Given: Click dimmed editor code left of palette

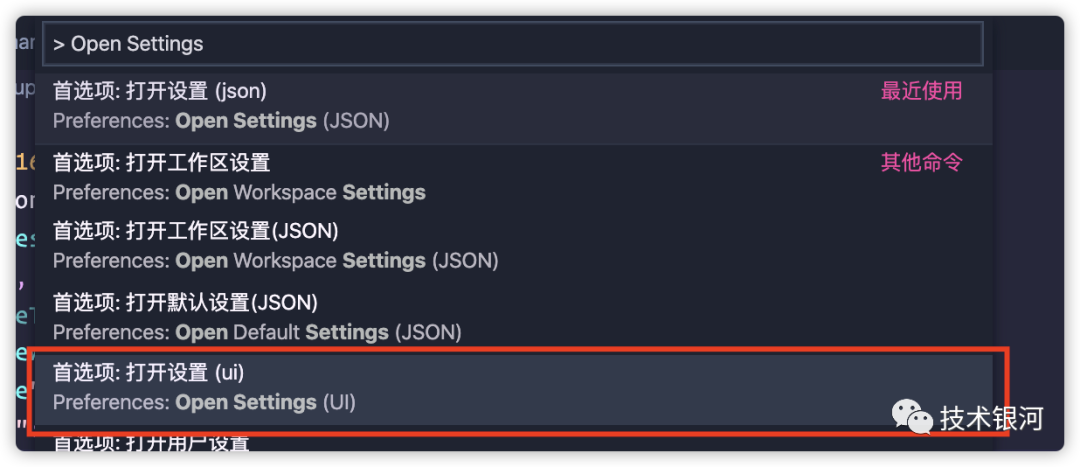Looking at the screenshot, I should [25, 234].
